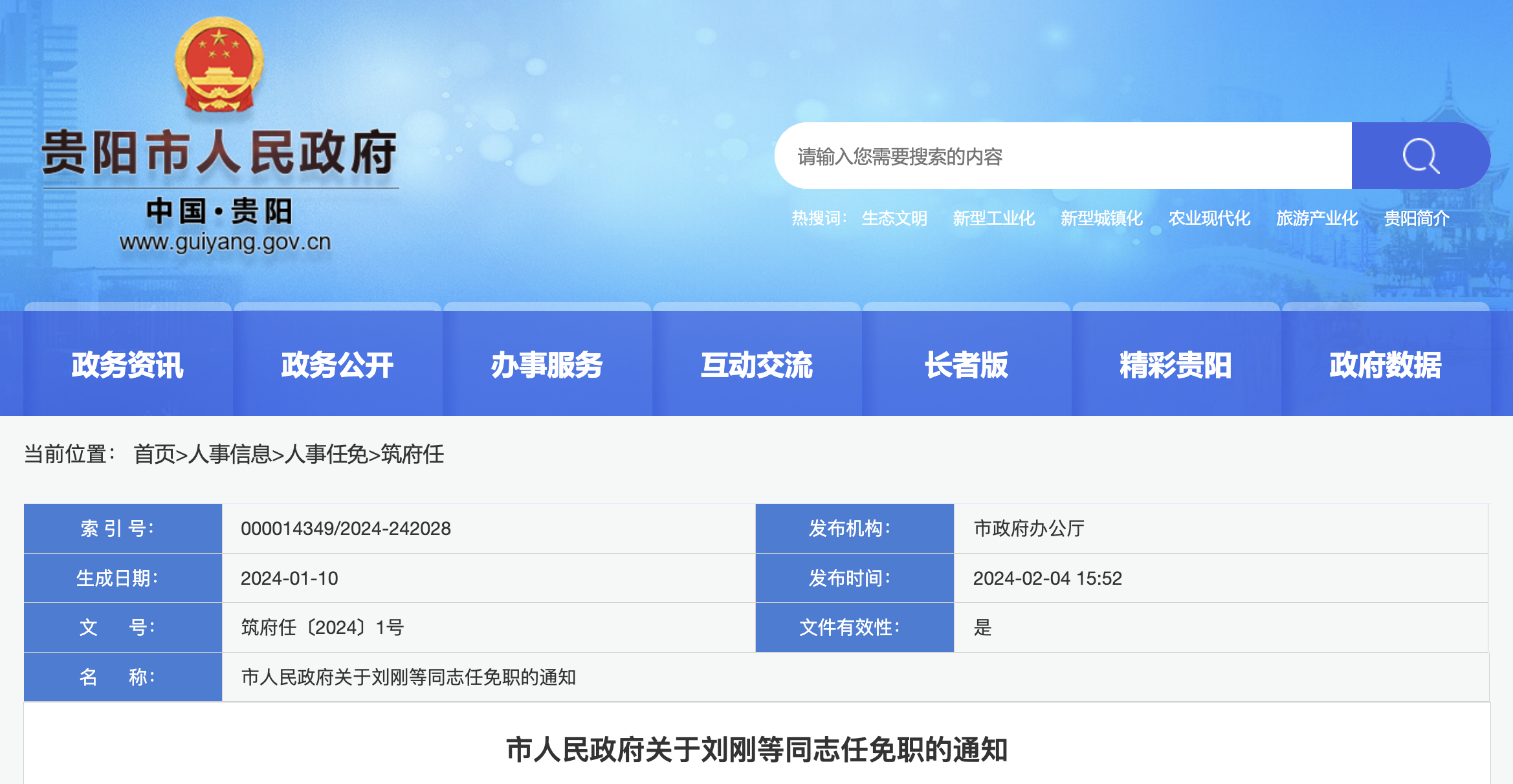The image size is (1513, 784).
Task: Switch to the 长者版 tab
Action: tap(966, 365)
